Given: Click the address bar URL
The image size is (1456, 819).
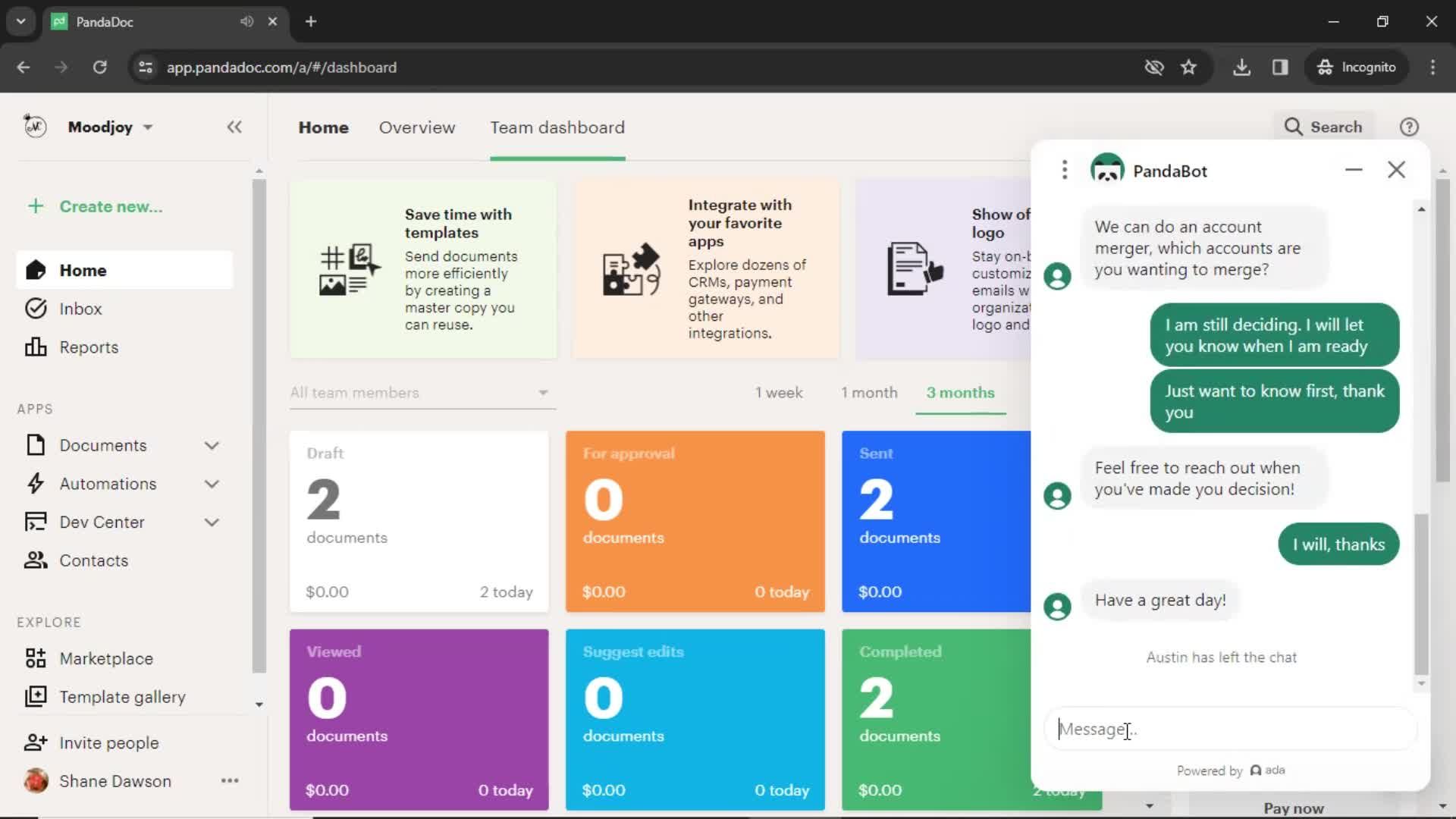Looking at the screenshot, I should coord(281,67).
